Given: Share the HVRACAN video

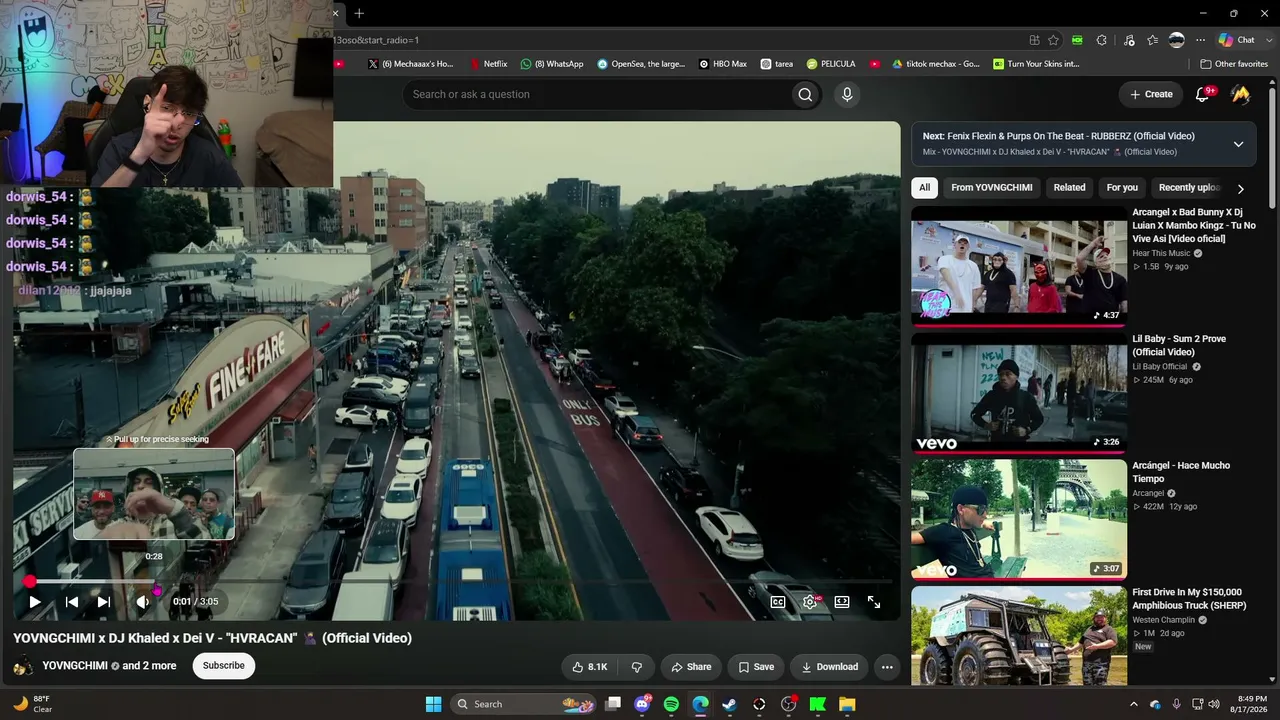Looking at the screenshot, I should pos(691,667).
